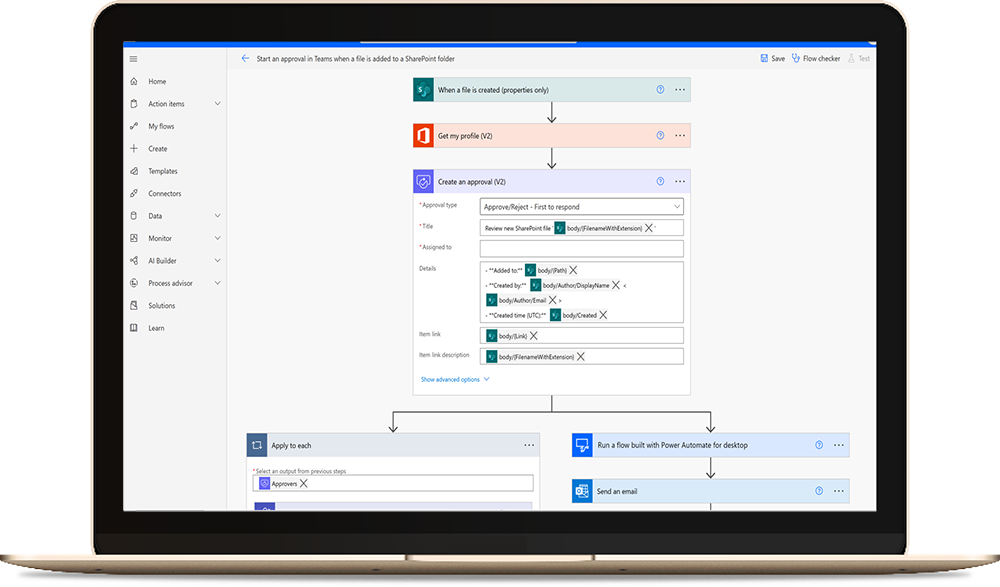Viewport: 1000px width, 587px height.
Task: Expand the Action items menu
Action: [217, 104]
